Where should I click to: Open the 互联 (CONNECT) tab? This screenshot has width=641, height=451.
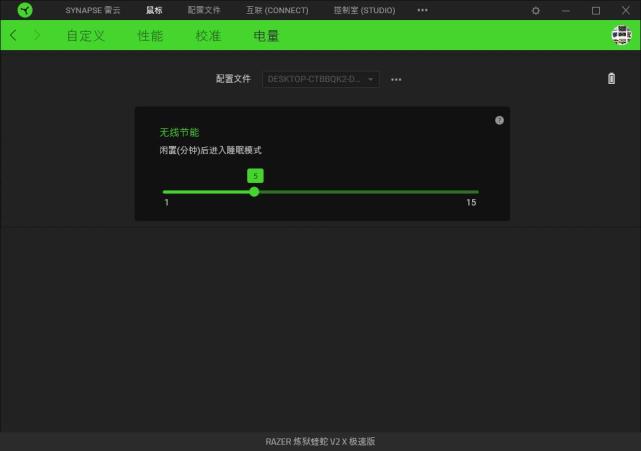coord(277,10)
